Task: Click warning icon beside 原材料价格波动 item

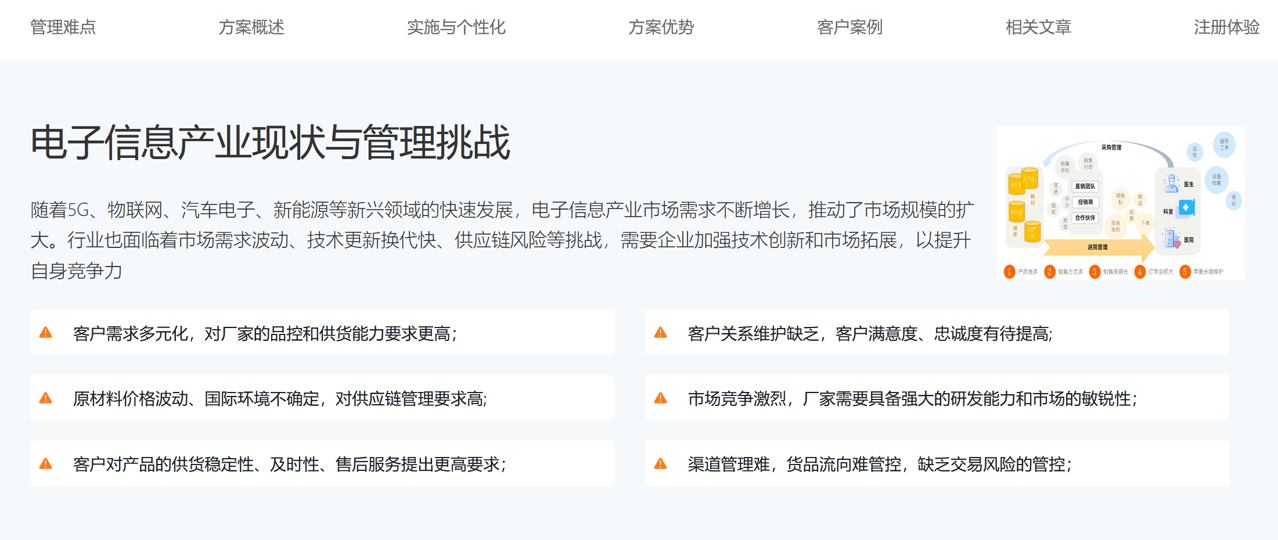Action: (46, 398)
